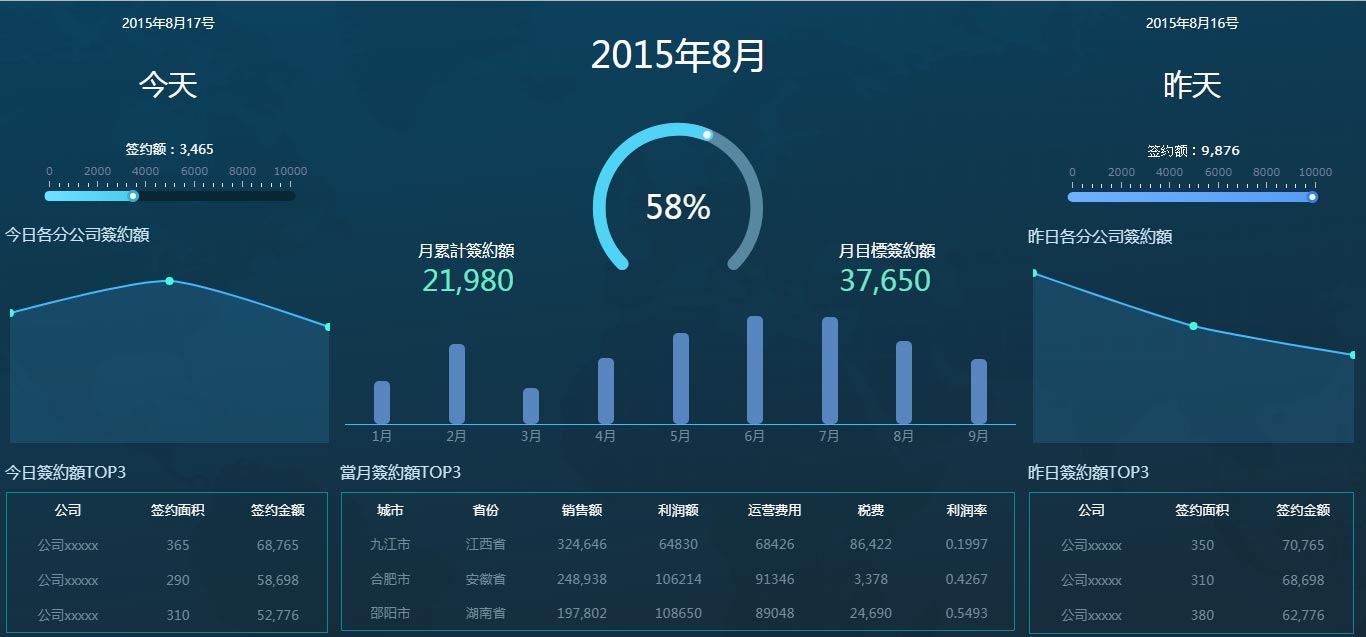
Task: Click the sales value 324,646
Action: tap(582, 544)
